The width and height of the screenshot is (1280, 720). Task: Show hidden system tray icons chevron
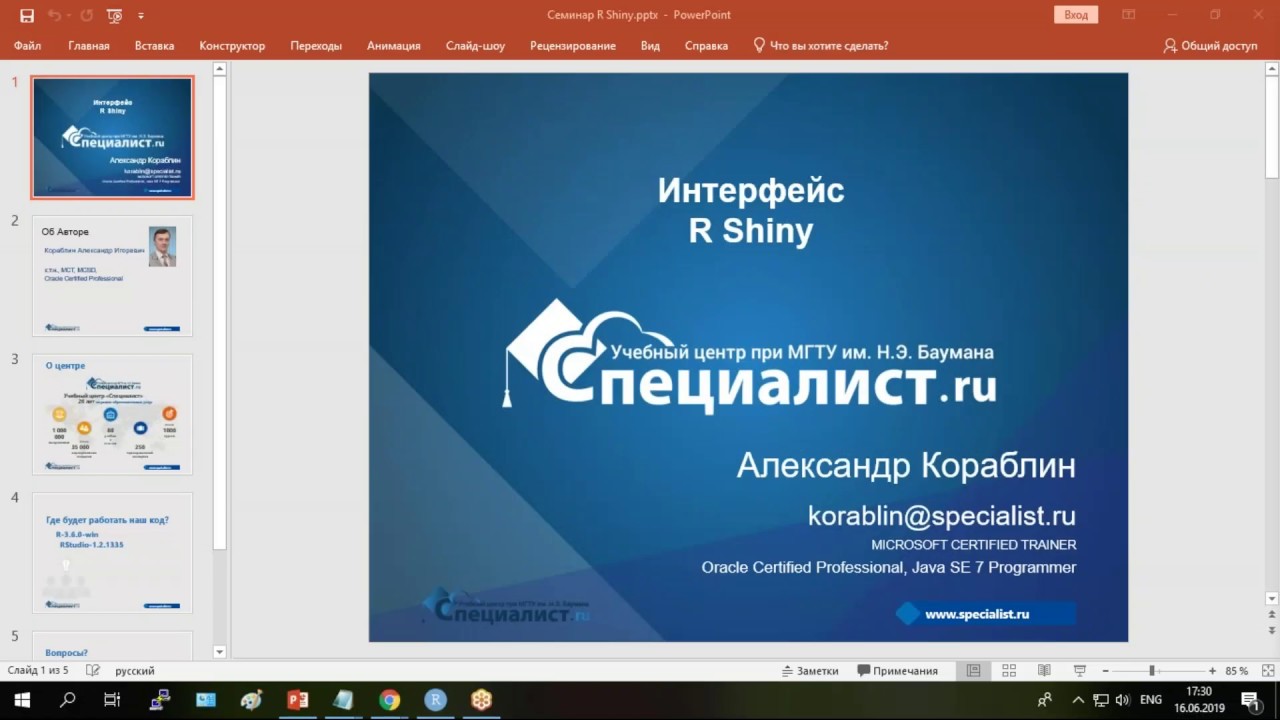click(1078, 700)
